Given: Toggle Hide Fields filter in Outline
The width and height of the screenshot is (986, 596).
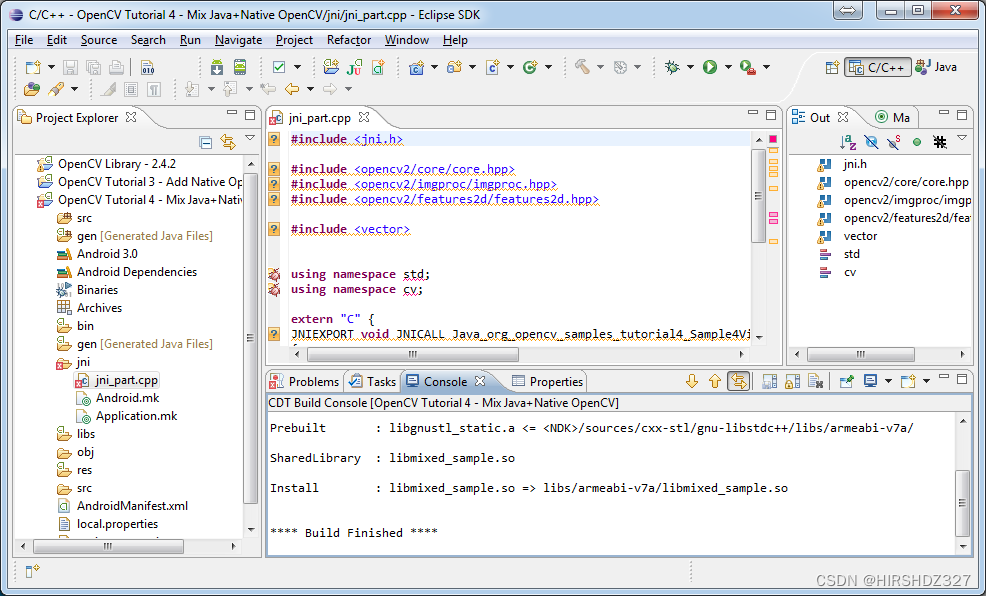Looking at the screenshot, I should [871, 143].
